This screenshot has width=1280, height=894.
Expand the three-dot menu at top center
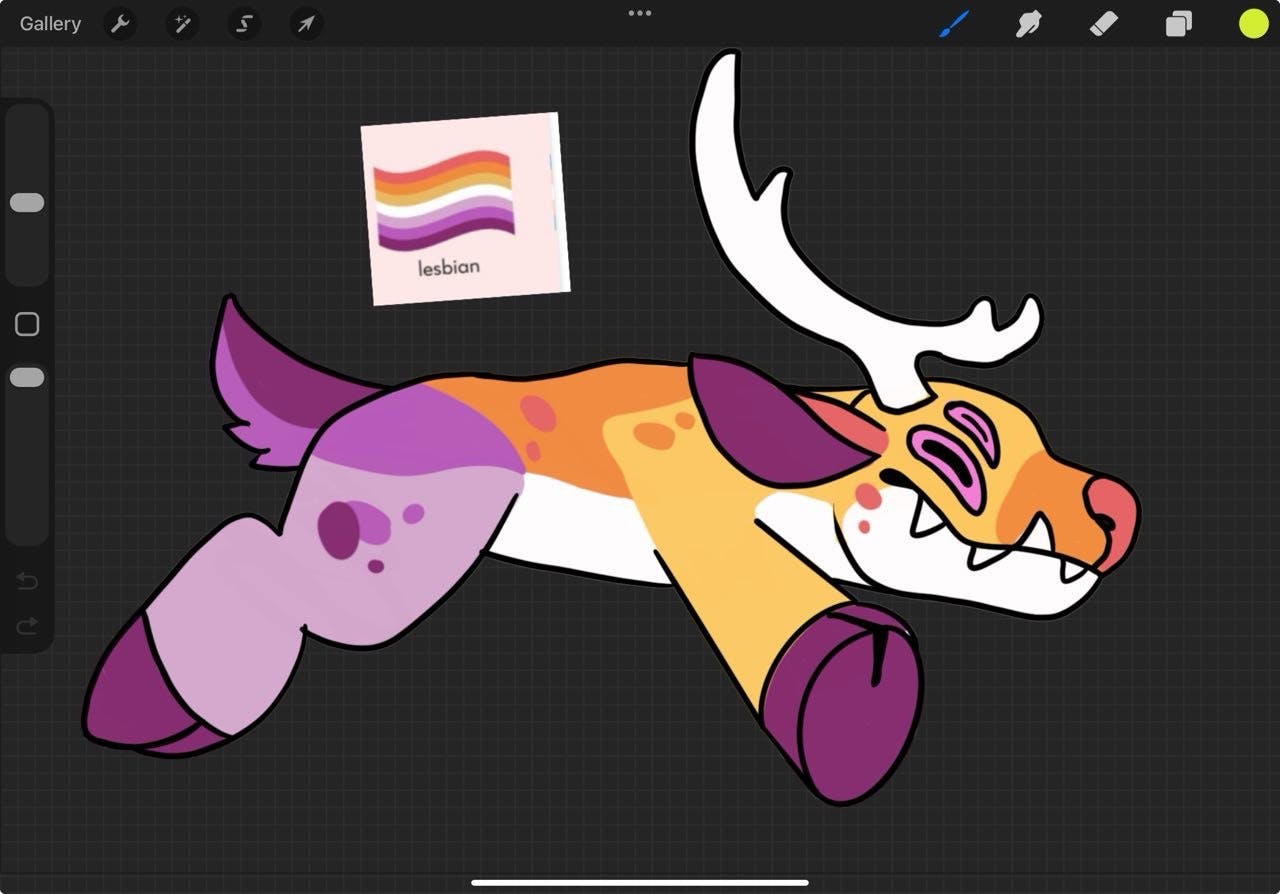tap(640, 14)
